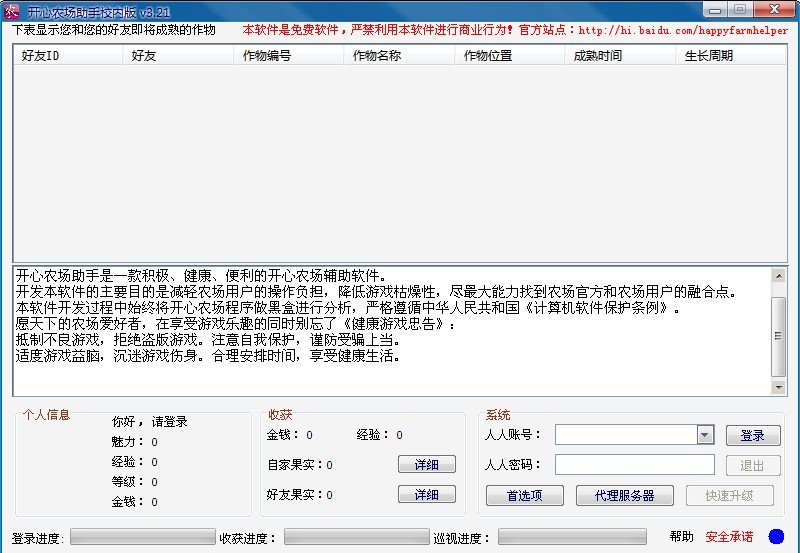Click the text area scroll-down arrow
Image resolution: width=800 pixels, height=553 pixels.
[x=779, y=387]
